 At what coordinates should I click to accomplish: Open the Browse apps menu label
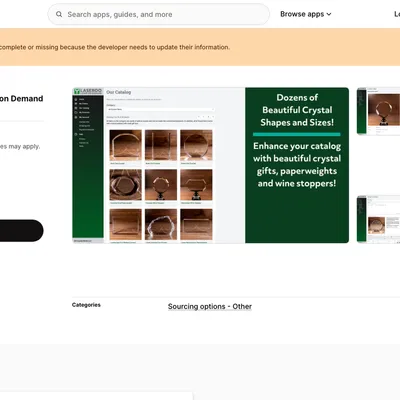[x=302, y=14]
